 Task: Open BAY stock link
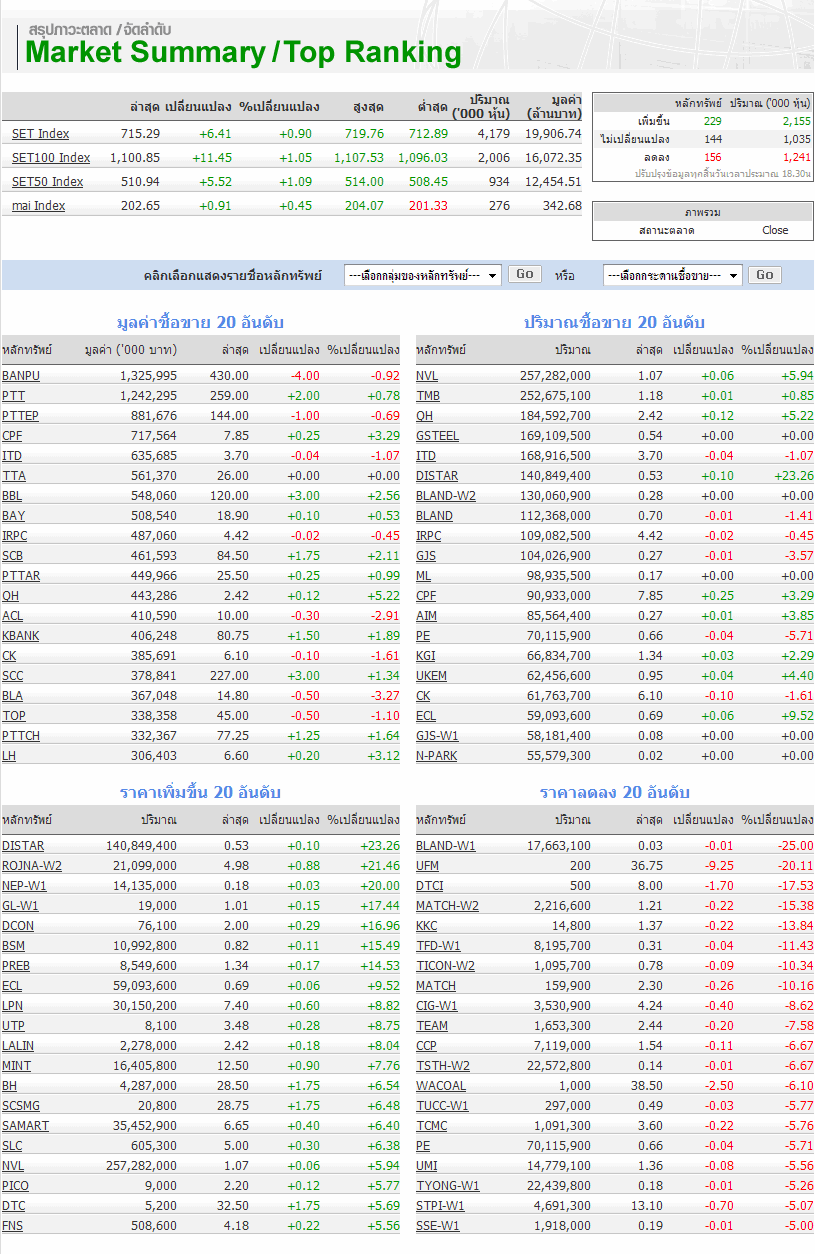pyautogui.click(x=13, y=516)
